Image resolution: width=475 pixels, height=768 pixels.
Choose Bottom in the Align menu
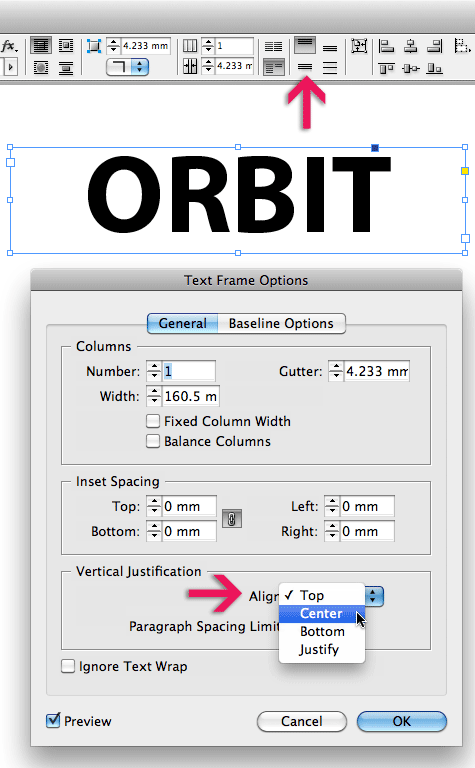click(322, 631)
